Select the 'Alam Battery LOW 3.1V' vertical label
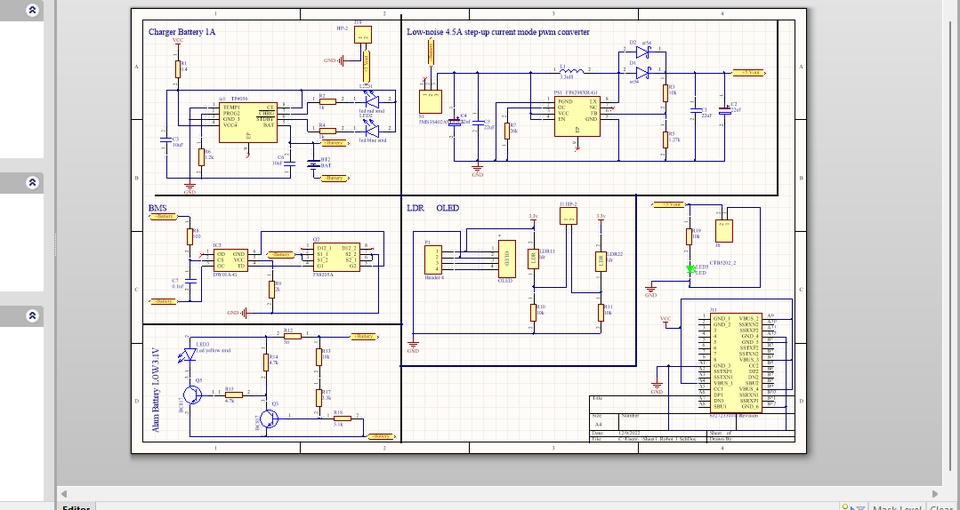Viewport: 960px width, 510px height. [x=156, y=390]
